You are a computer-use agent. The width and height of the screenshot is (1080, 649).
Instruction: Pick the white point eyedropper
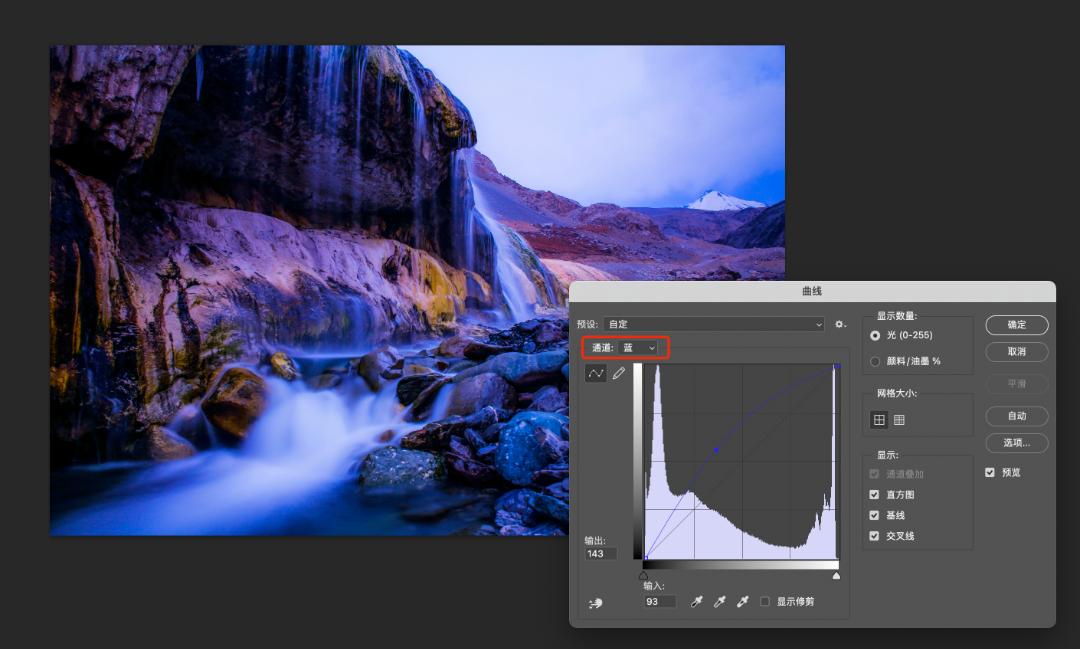(742, 602)
